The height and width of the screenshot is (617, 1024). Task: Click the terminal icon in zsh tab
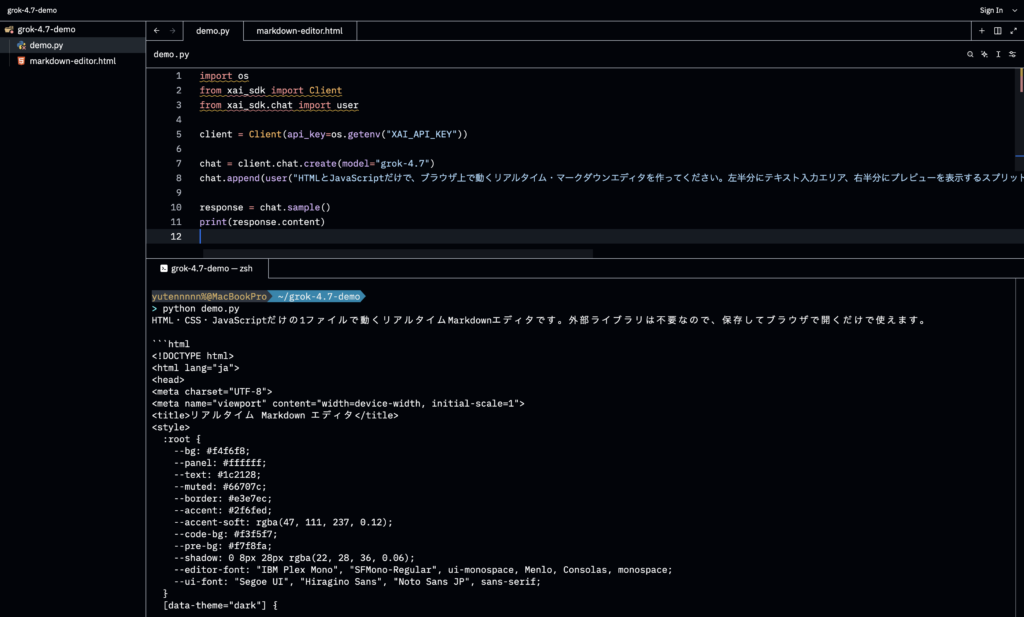pos(164,268)
